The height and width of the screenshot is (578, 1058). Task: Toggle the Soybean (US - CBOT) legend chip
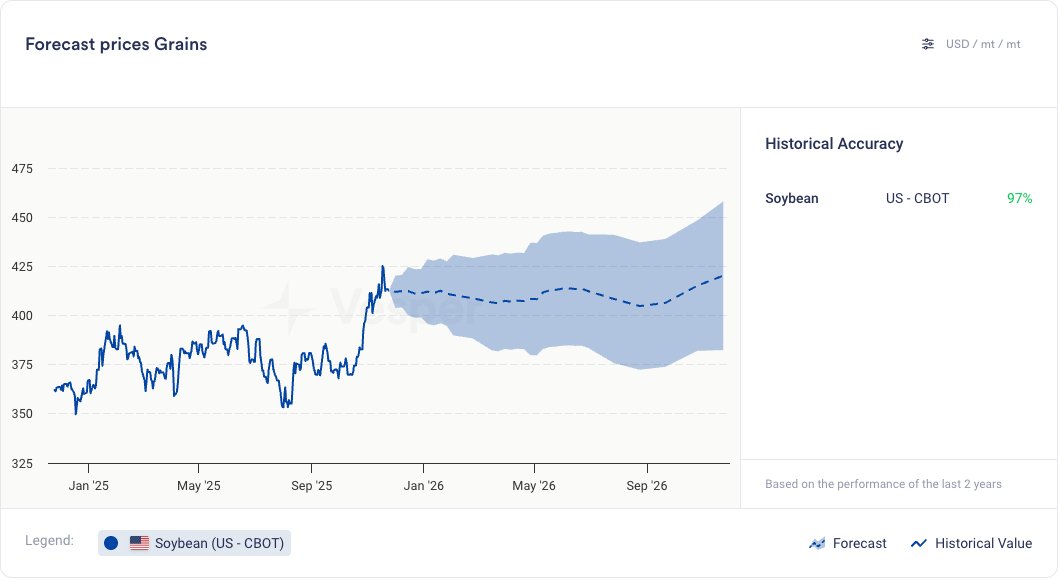tap(195, 543)
